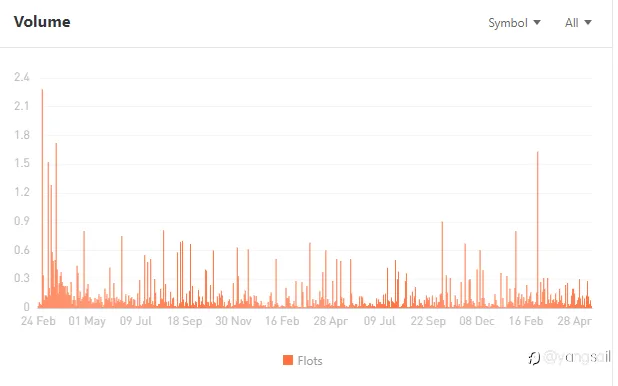Viewport: 618px width, 386px height.
Task: Click the 18 Sep axis label
Action: [x=185, y=321]
